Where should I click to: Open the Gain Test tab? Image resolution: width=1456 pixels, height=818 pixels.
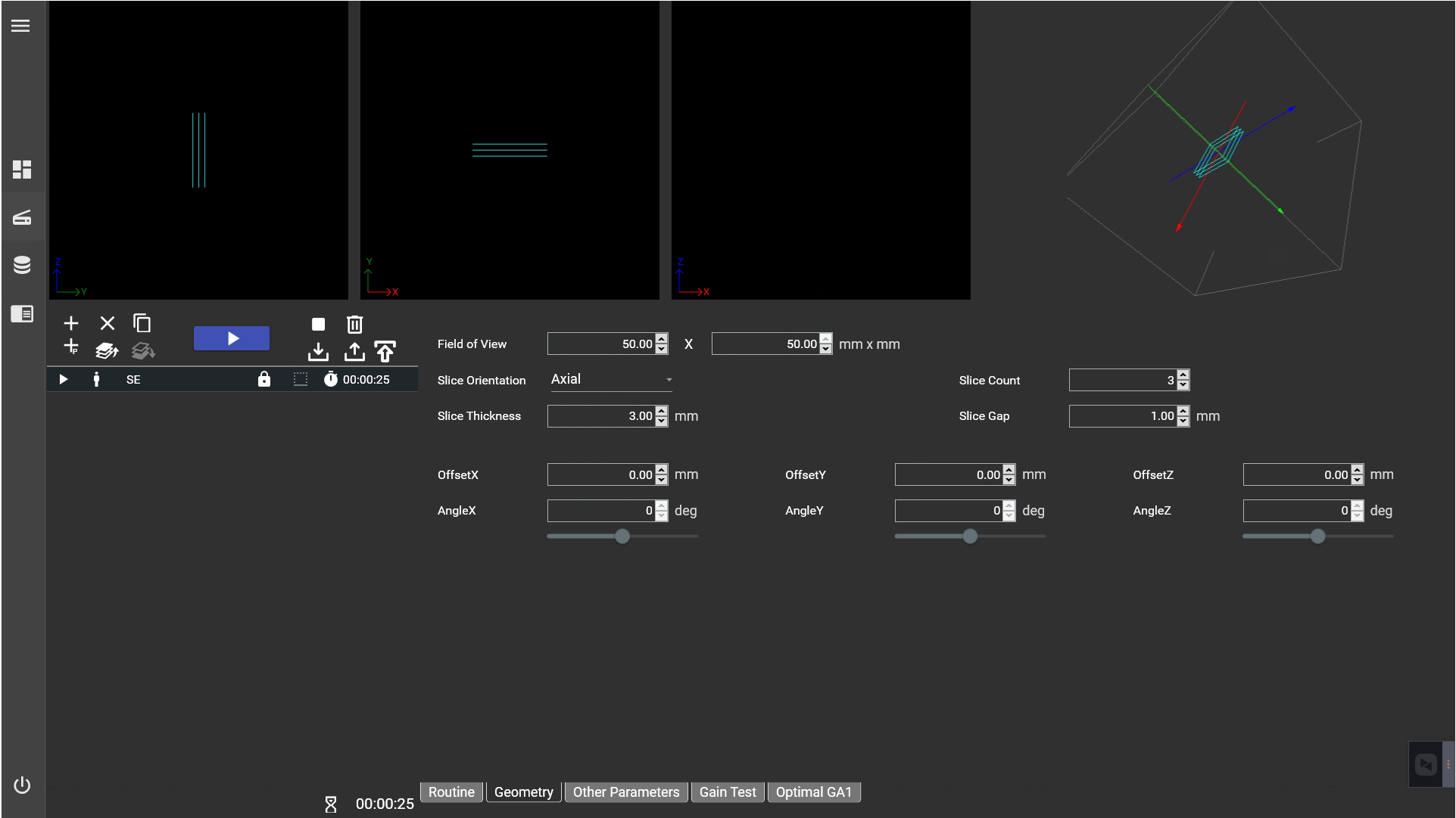click(x=727, y=792)
